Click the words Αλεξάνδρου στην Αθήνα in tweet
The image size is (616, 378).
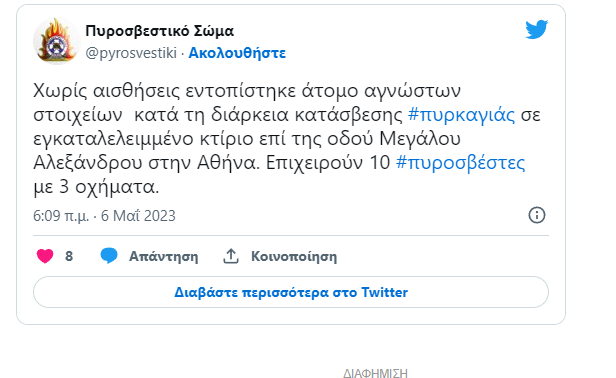click(x=147, y=163)
